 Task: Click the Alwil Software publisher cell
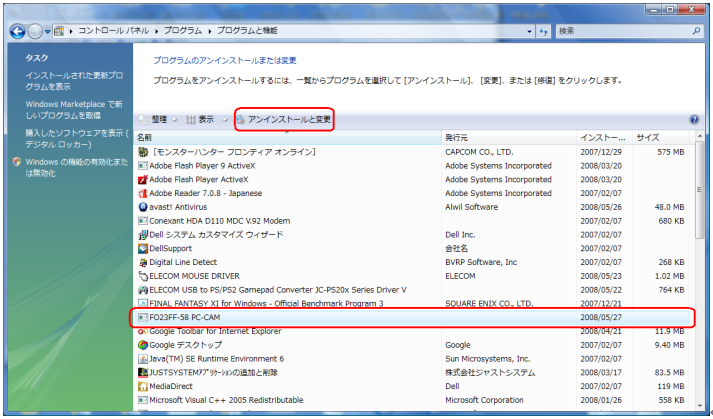(x=472, y=207)
